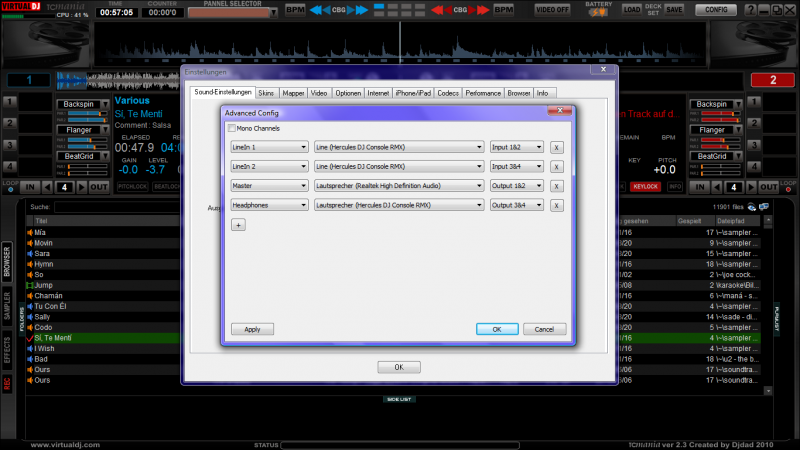Set right deck loop OUT point
800x450 pixels.
click(x=768, y=187)
